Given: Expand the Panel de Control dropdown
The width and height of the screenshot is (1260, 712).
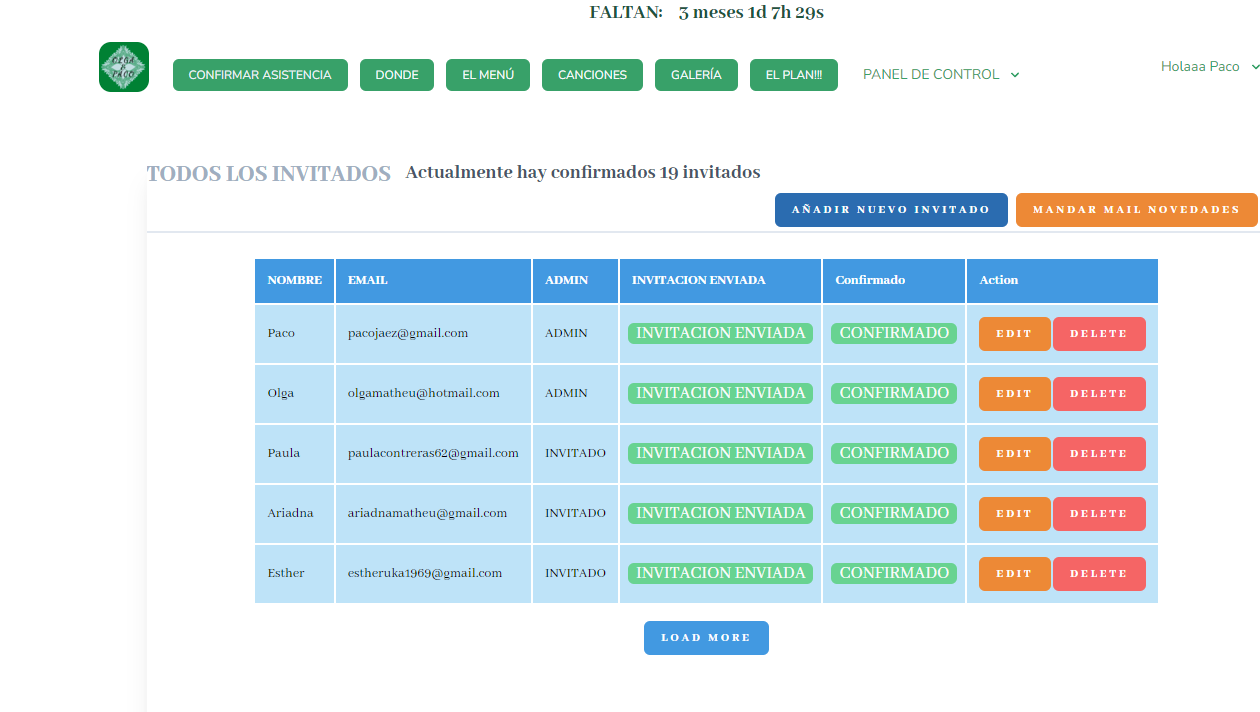Looking at the screenshot, I should tap(940, 75).
